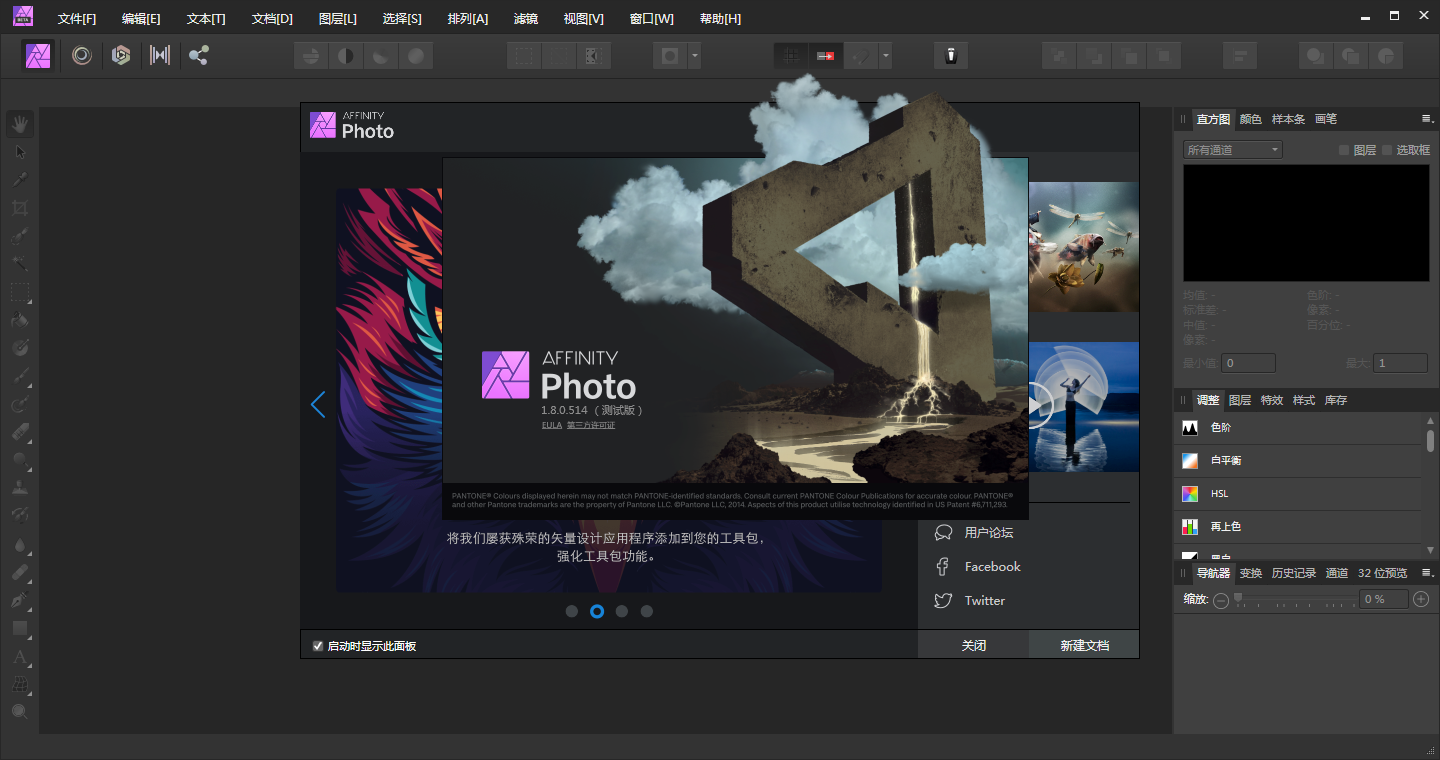1440x760 pixels.
Task: Go to the fourth carousel page dot
Action: point(647,611)
